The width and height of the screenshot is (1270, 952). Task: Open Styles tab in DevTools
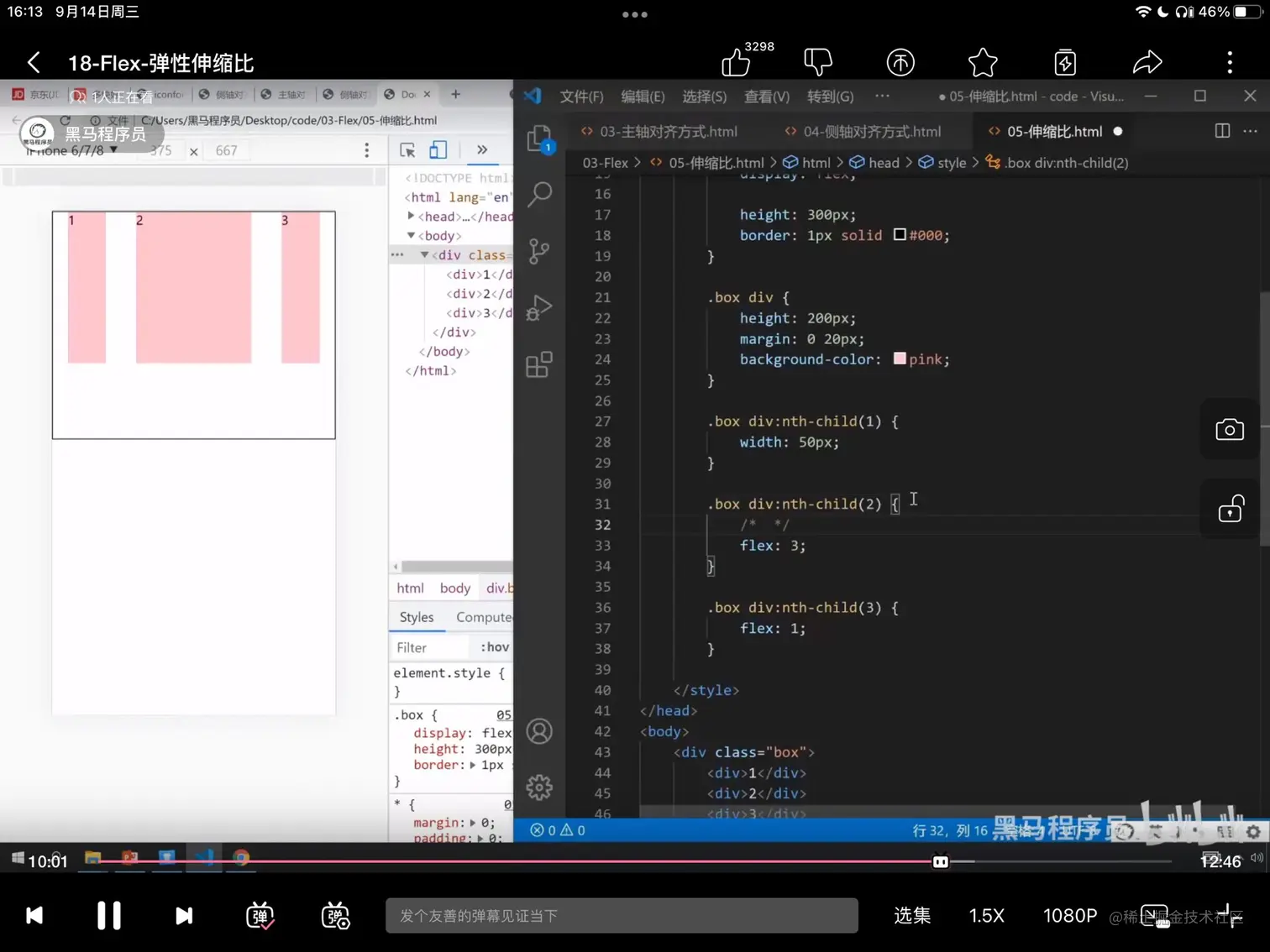click(x=417, y=617)
